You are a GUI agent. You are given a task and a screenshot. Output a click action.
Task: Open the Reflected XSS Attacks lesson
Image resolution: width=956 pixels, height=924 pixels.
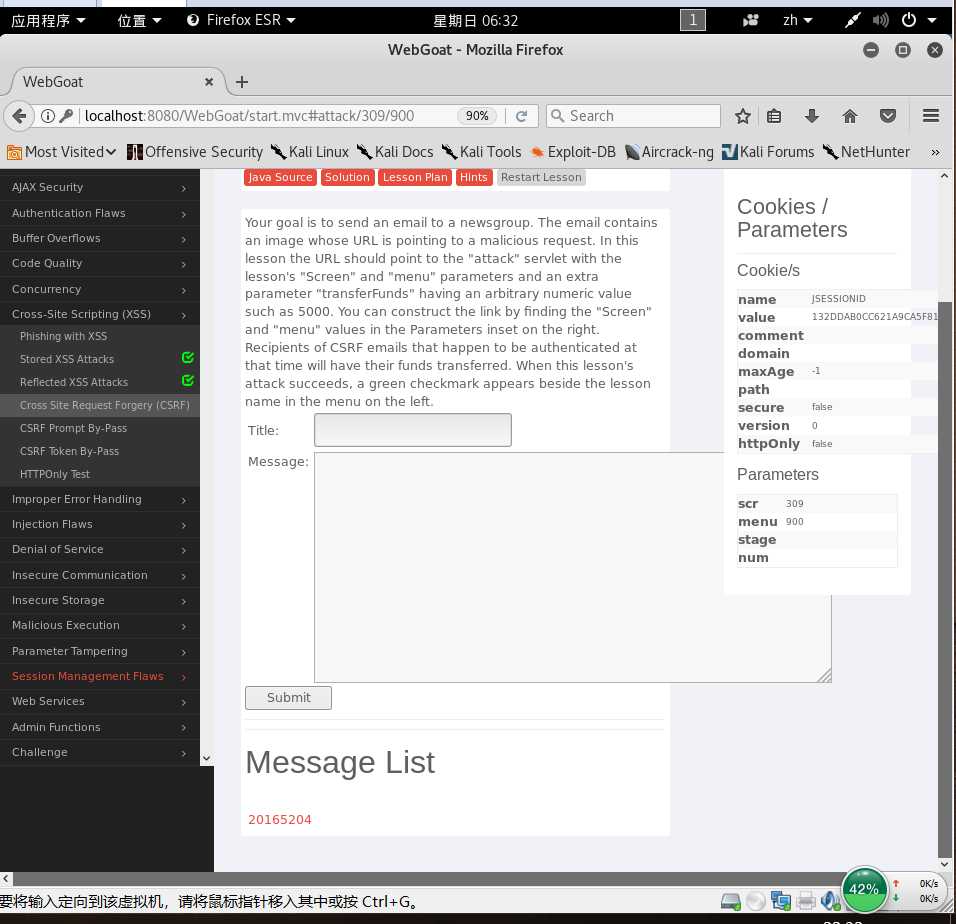[x=74, y=382]
